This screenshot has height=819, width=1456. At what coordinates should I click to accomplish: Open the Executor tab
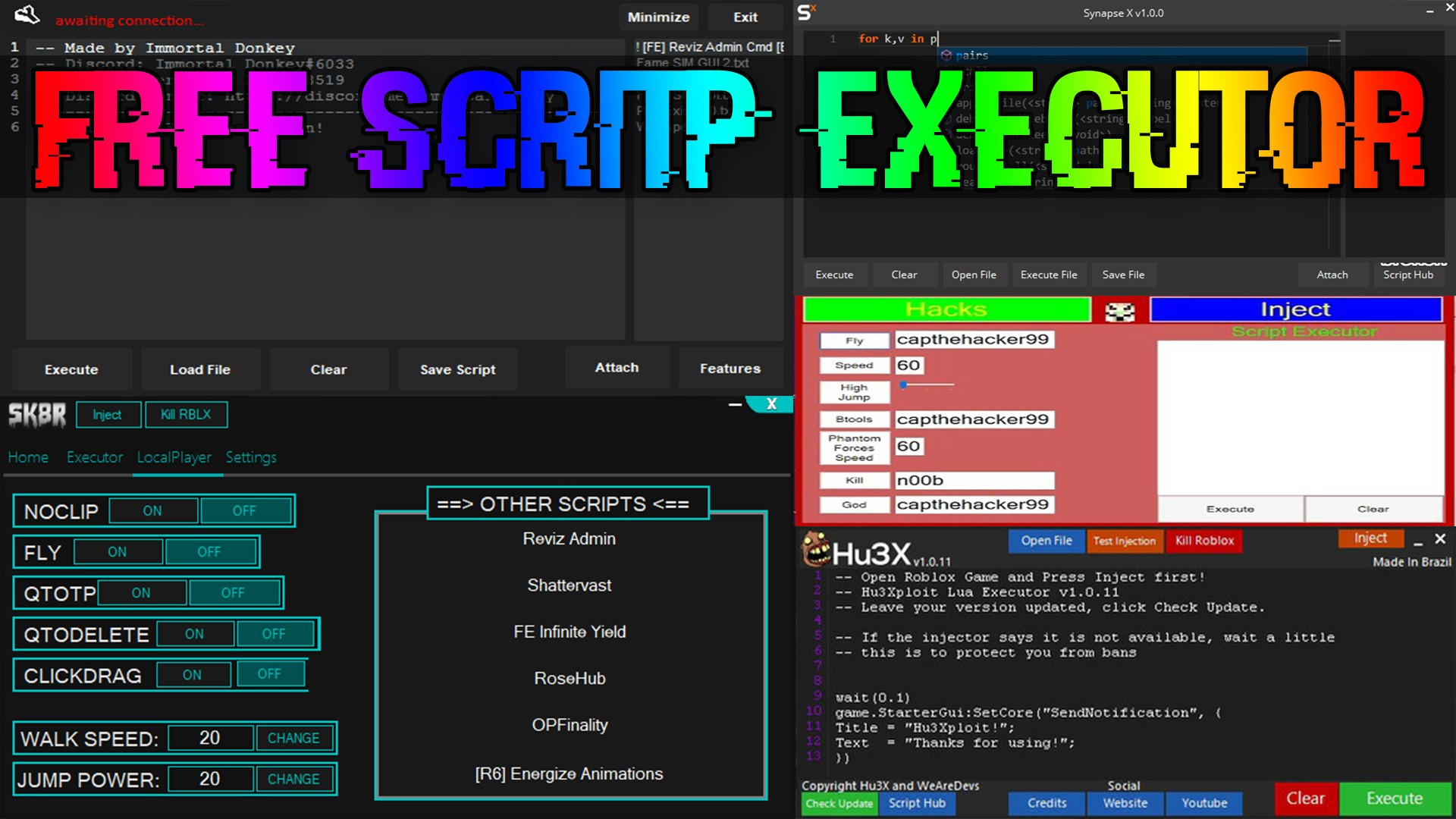[x=95, y=457]
